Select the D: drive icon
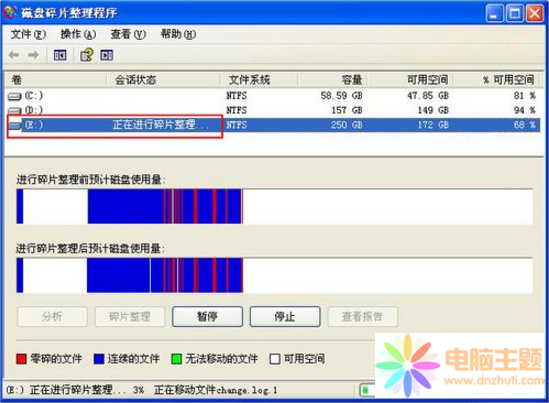This screenshot has width=549, height=403. pyautogui.click(x=14, y=111)
